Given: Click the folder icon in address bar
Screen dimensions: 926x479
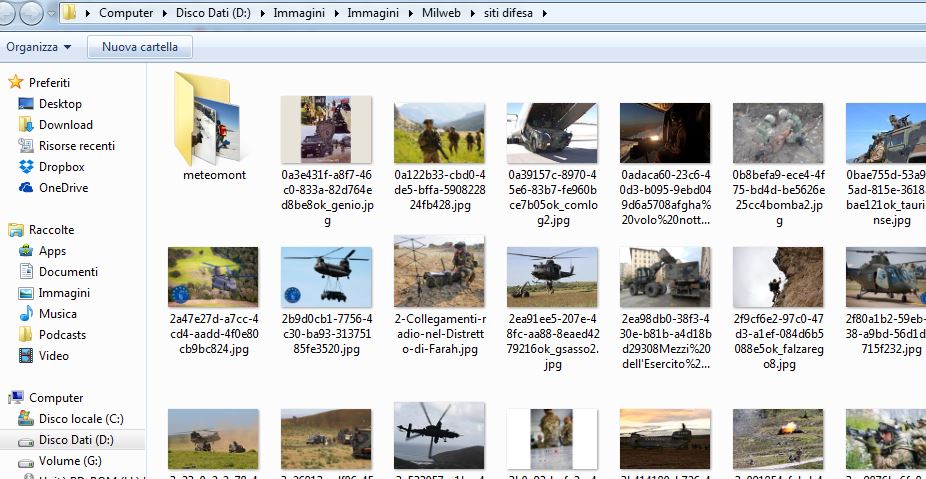Looking at the screenshot, I should [x=69, y=12].
